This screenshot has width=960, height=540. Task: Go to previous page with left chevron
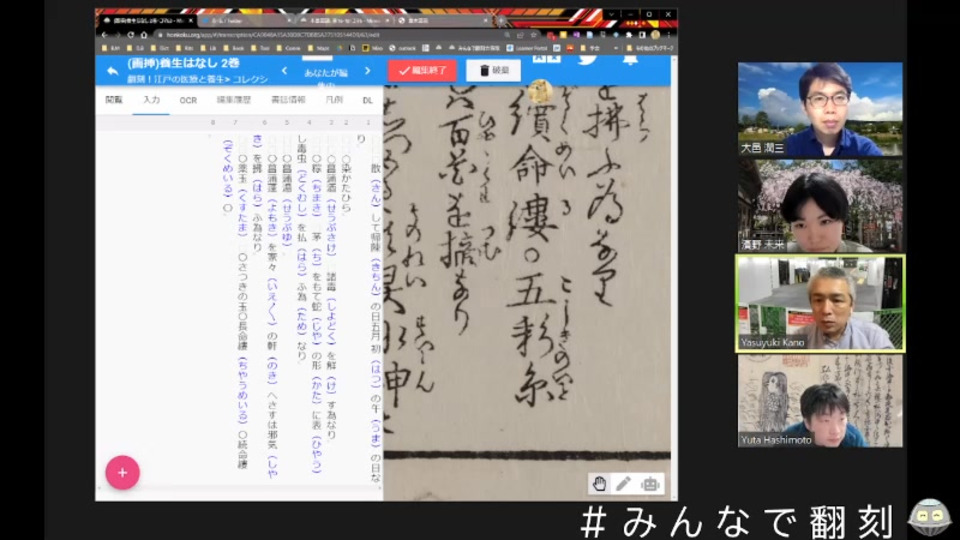pos(285,71)
